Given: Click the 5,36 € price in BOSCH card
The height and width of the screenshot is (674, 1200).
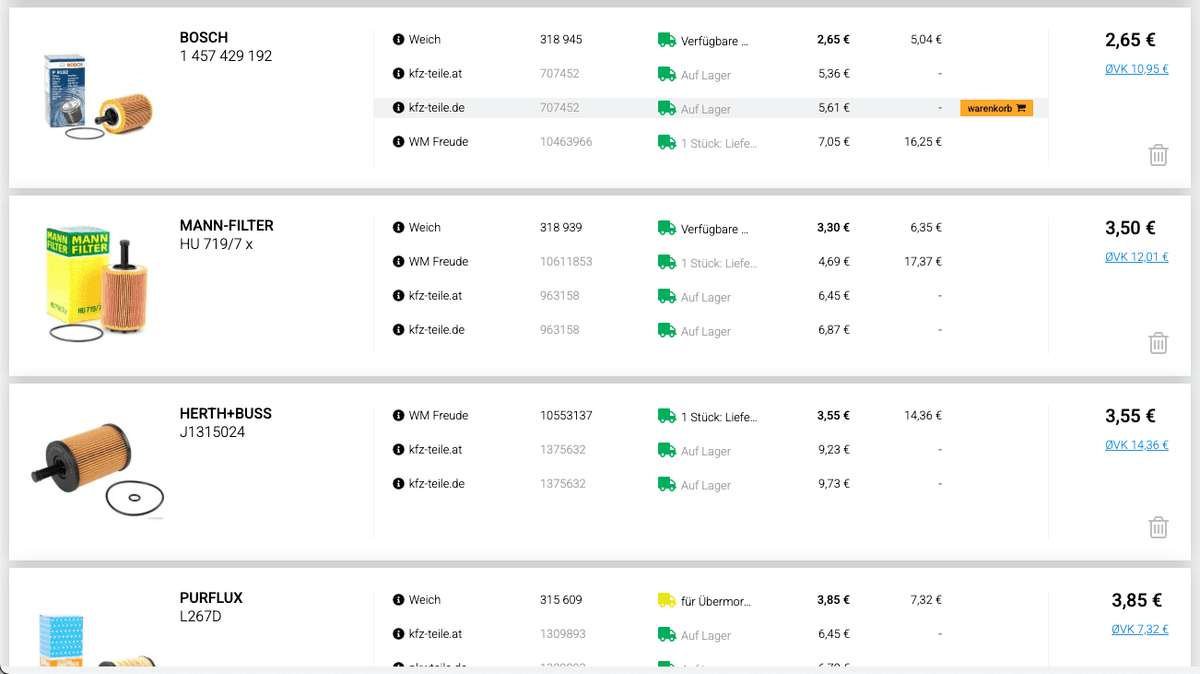Looking at the screenshot, I should (x=834, y=74).
